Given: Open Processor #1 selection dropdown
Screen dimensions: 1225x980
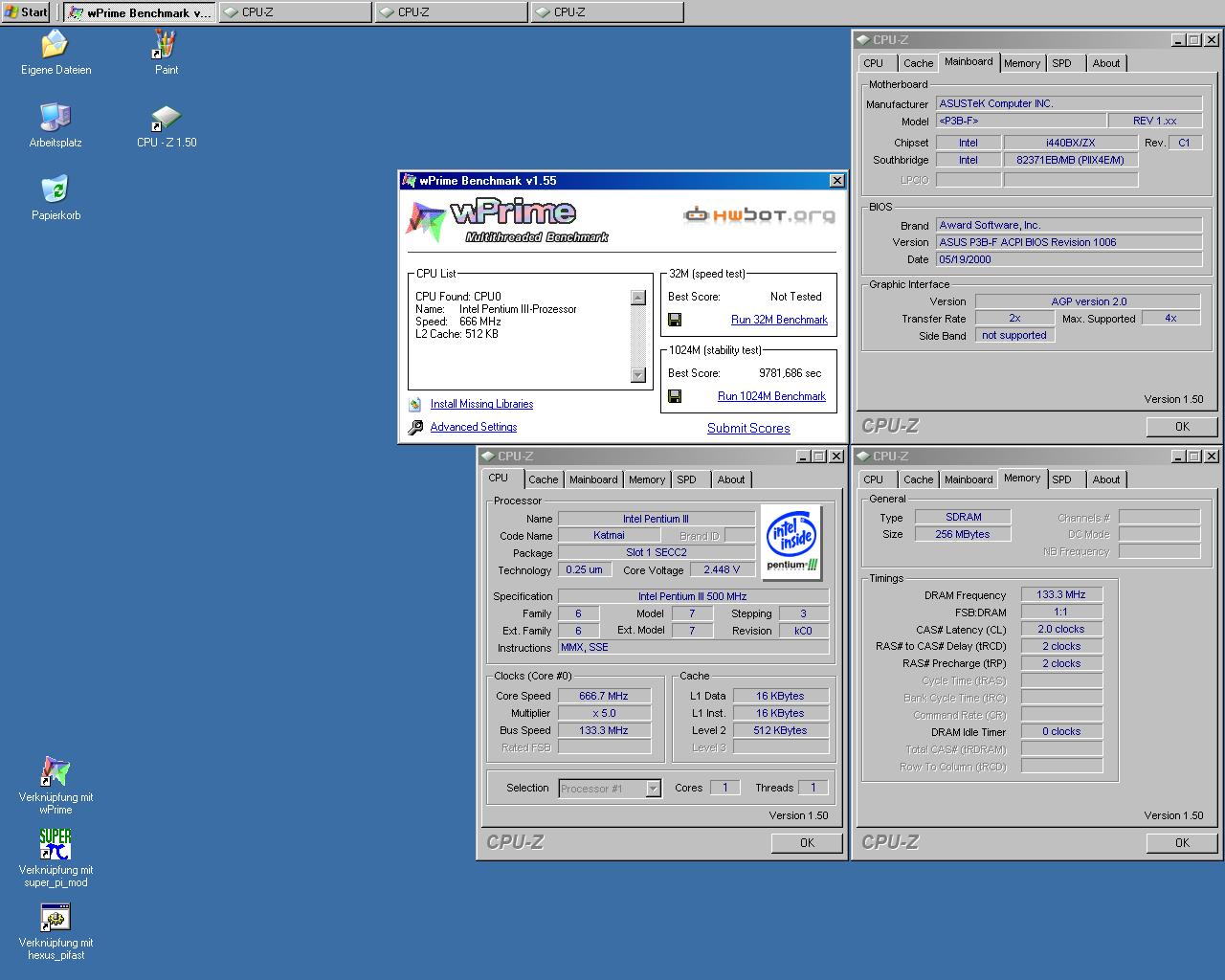Looking at the screenshot, I should tap(611, 789).
